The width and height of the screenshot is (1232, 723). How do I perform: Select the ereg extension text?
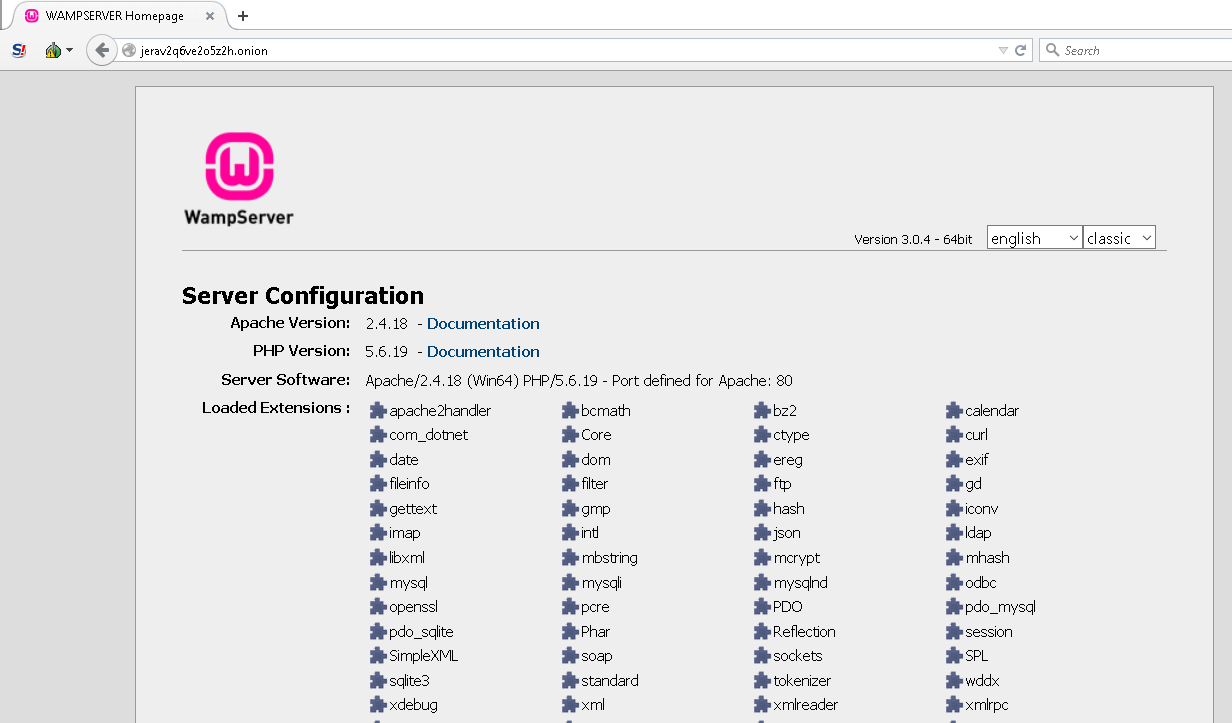click(788, 460)
